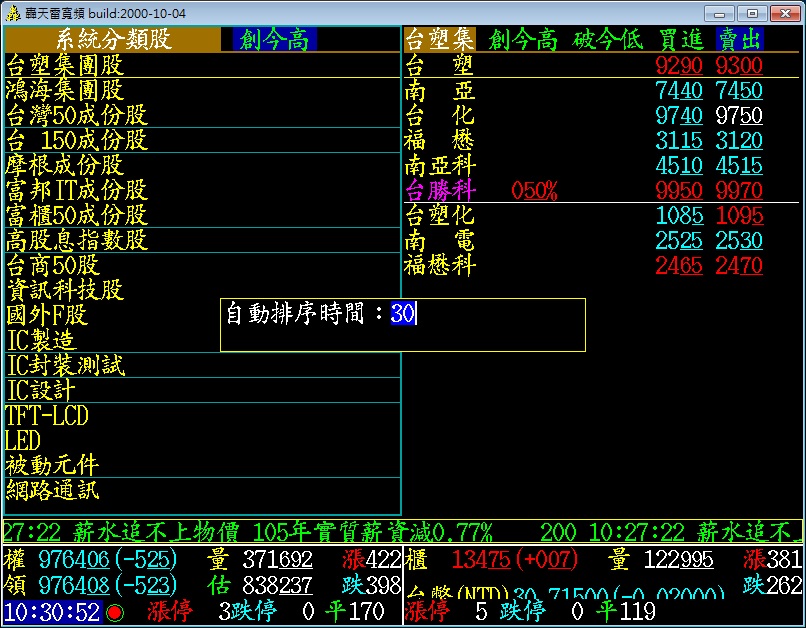Choose the 台灣50成份股 category
This screenshot has height=628, width=806.
coord(77,115)
